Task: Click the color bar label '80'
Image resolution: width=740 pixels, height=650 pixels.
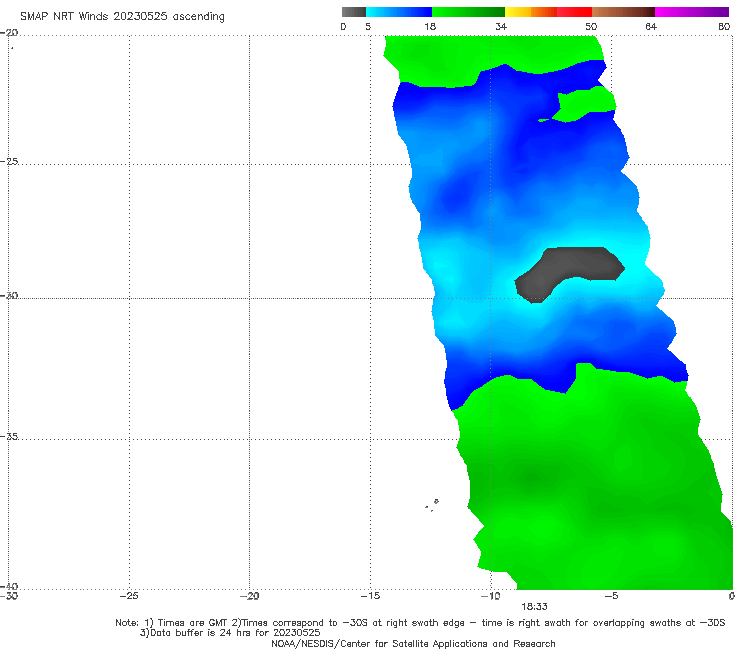Action: 724,27
